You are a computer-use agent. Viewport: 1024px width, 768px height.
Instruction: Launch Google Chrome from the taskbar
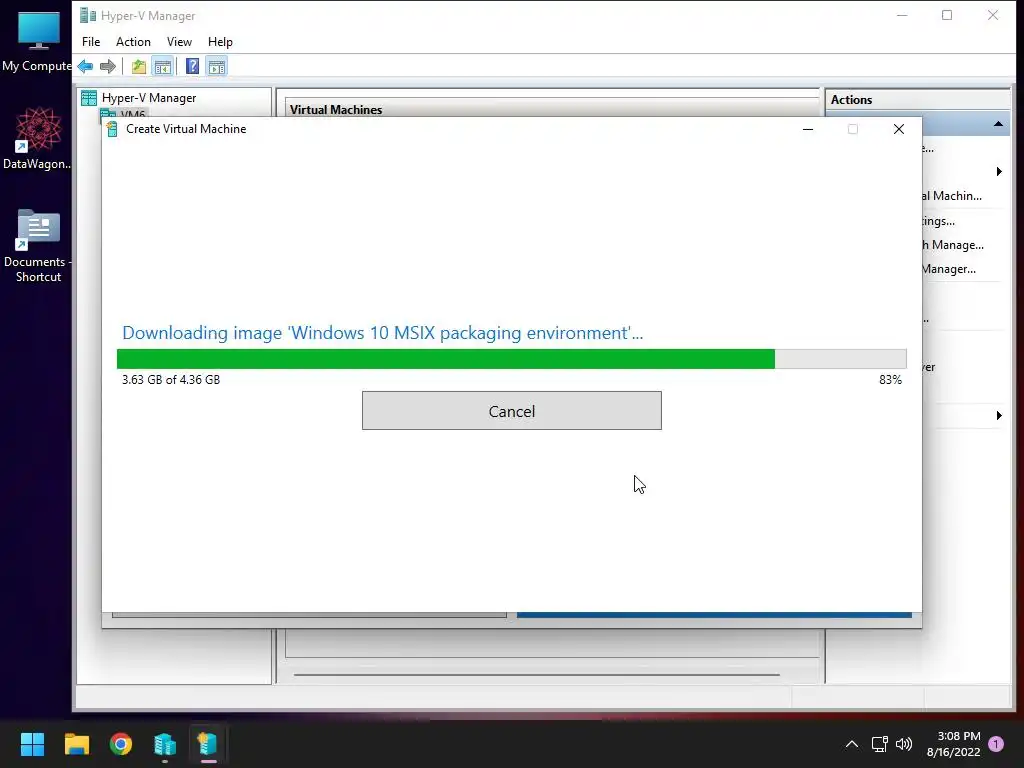(x=121, y=744)
